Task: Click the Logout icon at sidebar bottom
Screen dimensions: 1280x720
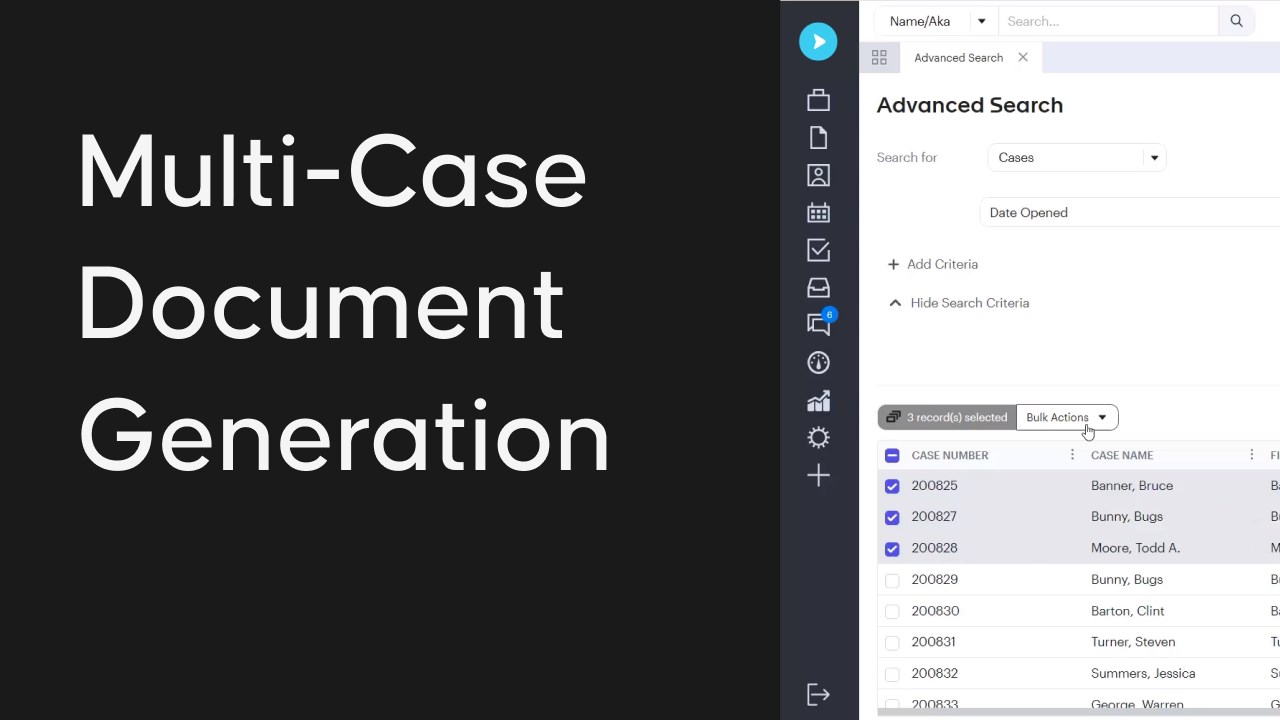Action: (818, 694)
